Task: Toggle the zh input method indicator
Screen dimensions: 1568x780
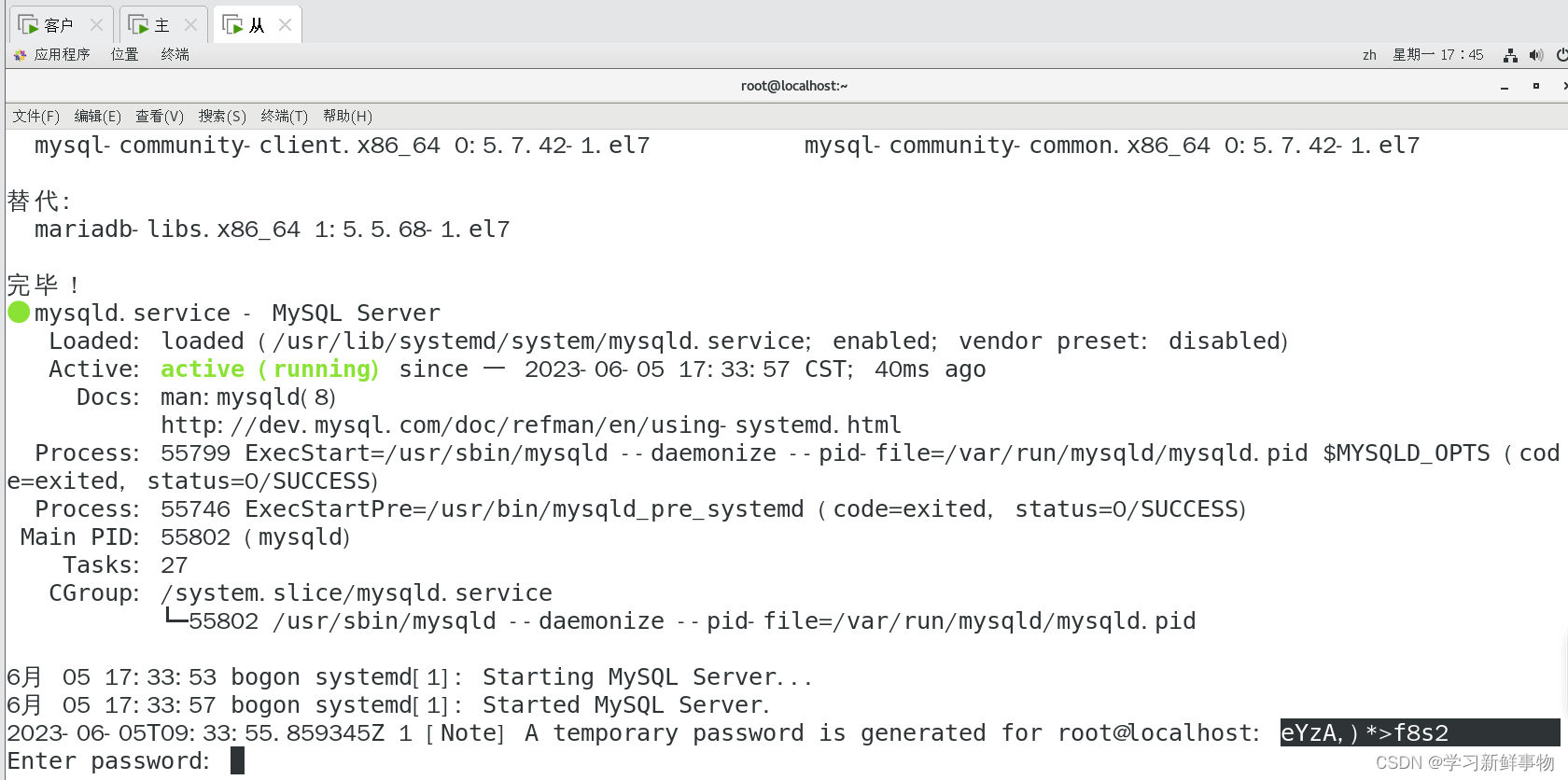Action: click(1368, 55)
